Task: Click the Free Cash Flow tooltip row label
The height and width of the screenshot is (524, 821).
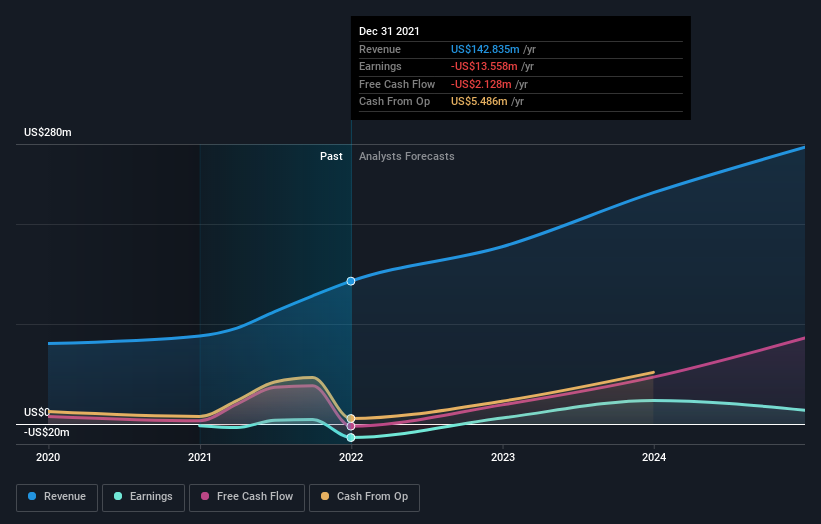Action: pos(397,84)
